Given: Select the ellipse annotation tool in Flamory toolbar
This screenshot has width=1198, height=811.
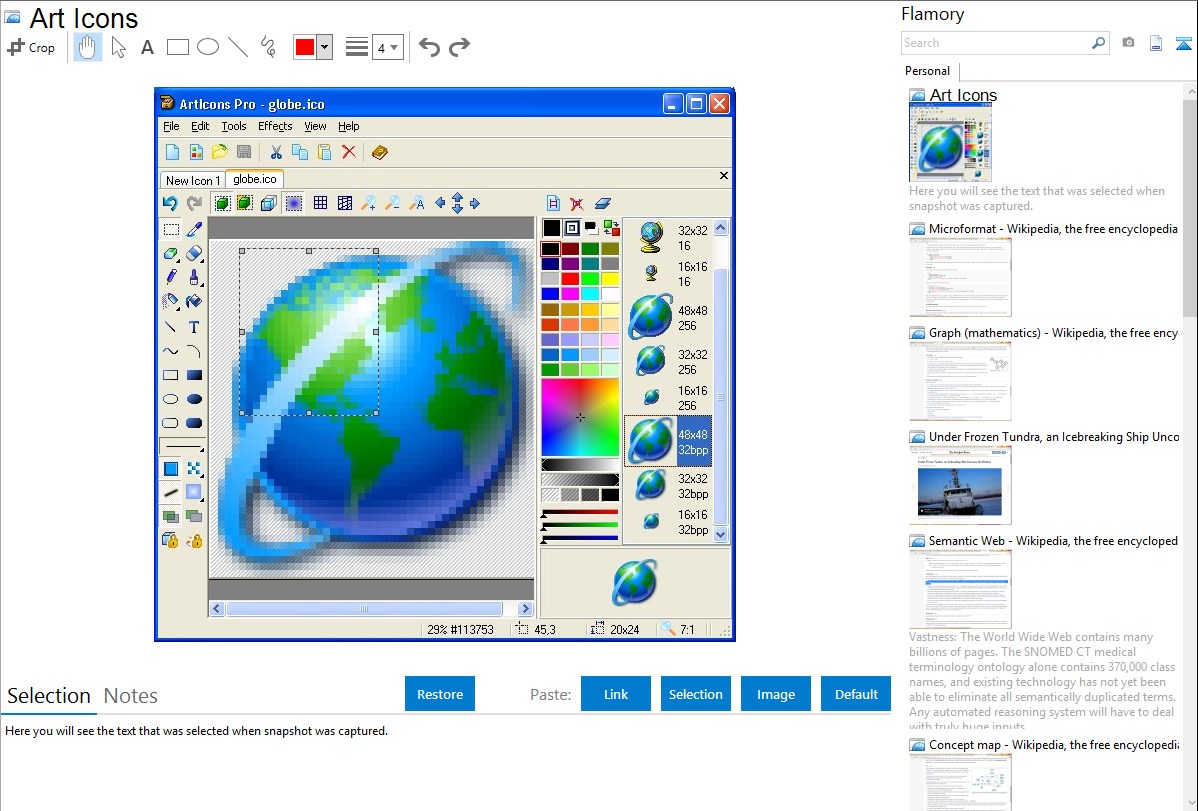Looking at the screenshot, I should click(x=208, y=47).
